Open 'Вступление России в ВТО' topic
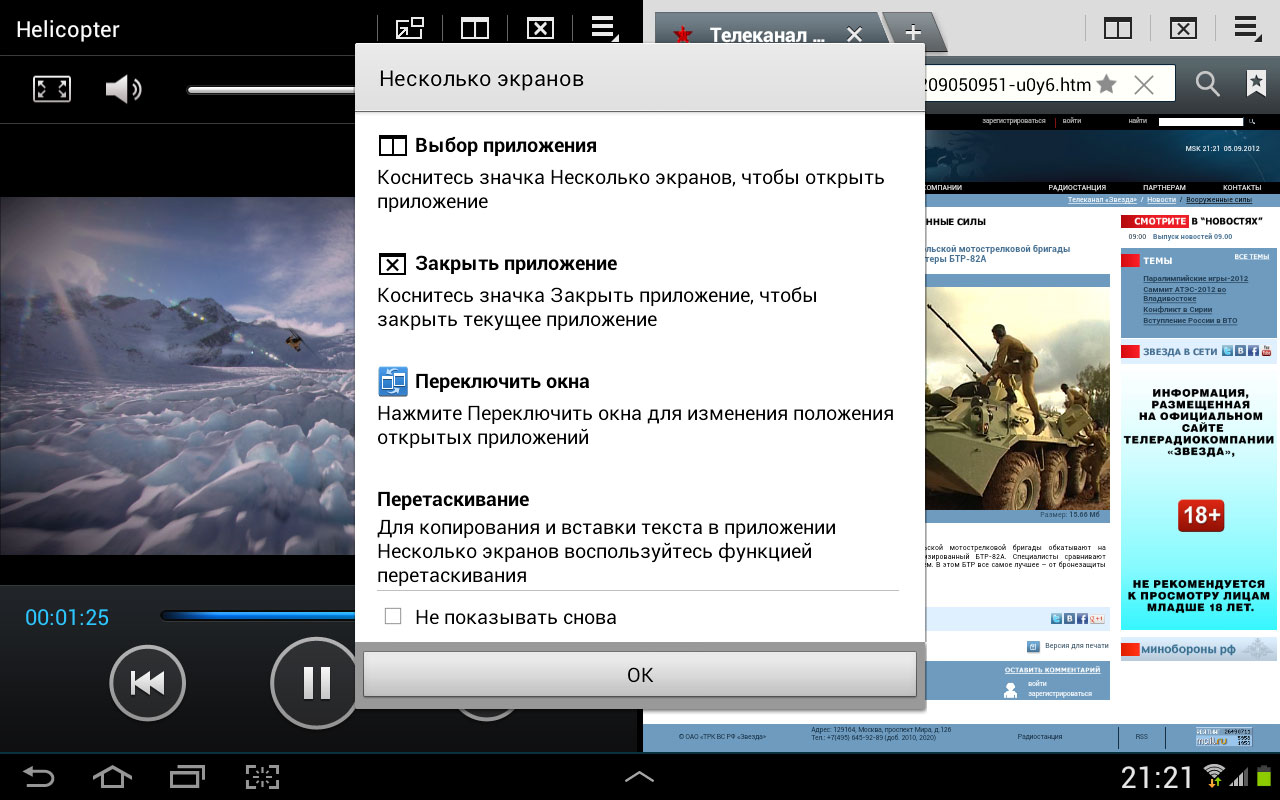The height and width of the screenshot is (800, 1280). [1190, 321]
